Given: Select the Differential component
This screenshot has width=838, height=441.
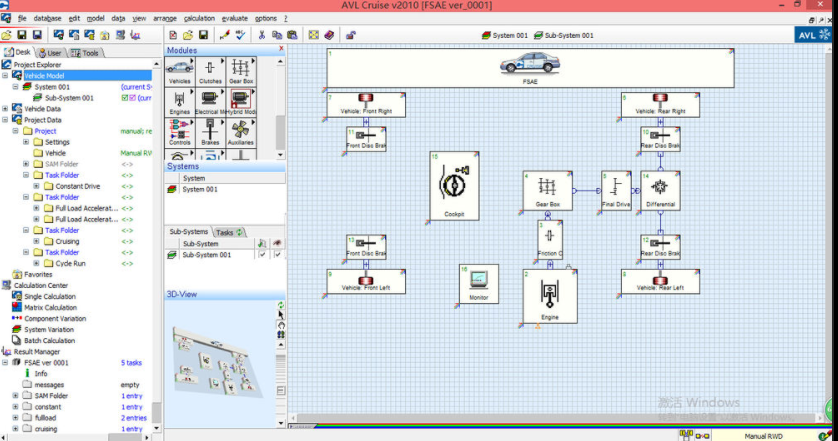Looking at the screenshot, I should [661, 191].
